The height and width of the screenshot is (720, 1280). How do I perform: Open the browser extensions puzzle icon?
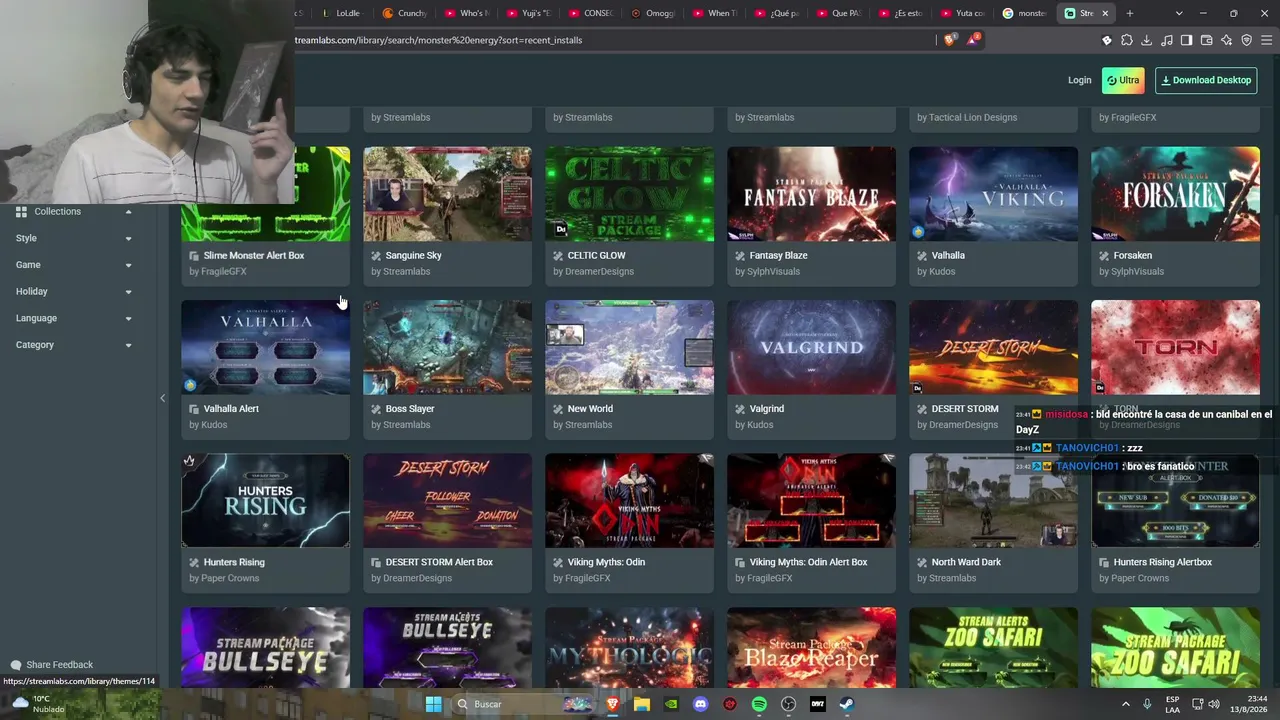[x=1127, y=40]
